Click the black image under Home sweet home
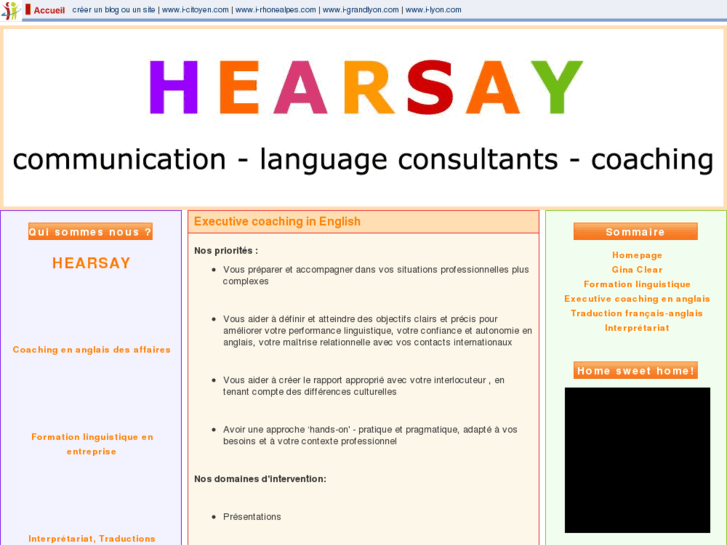The image size is (727, 545). point(637,460)
